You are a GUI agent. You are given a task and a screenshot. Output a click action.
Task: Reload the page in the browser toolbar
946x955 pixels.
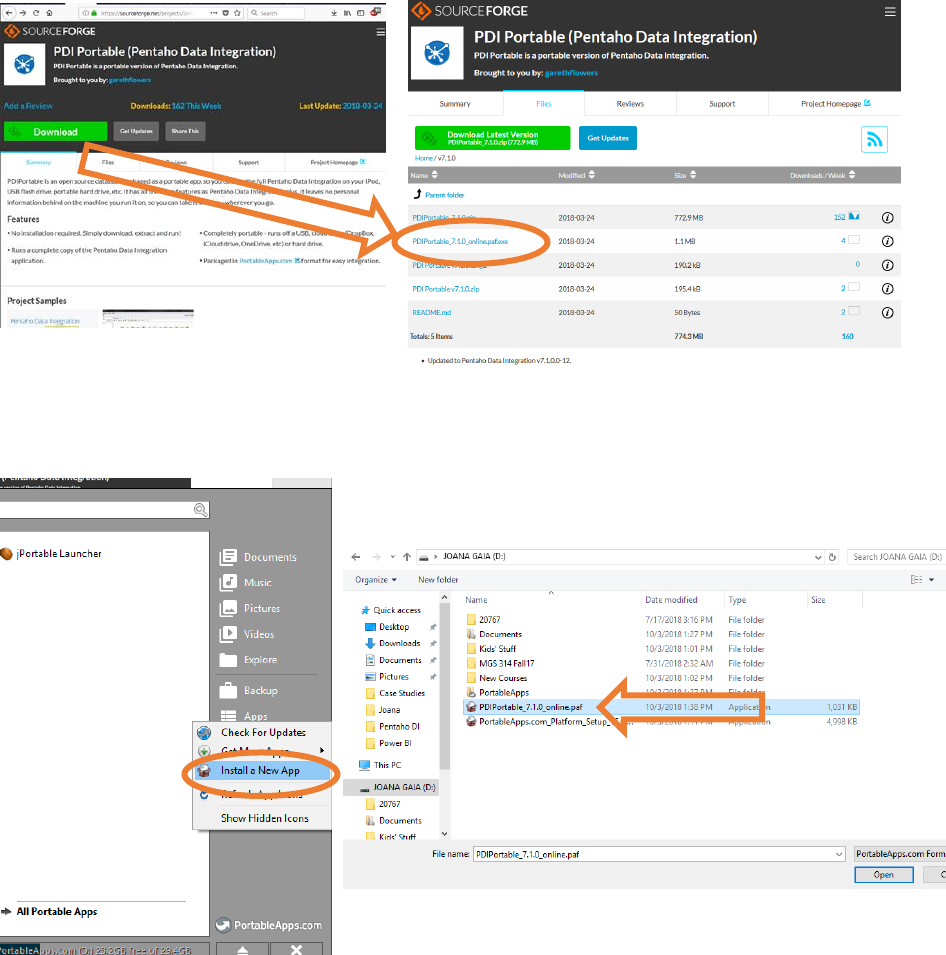pyautogui.click(x=36, y=12)
